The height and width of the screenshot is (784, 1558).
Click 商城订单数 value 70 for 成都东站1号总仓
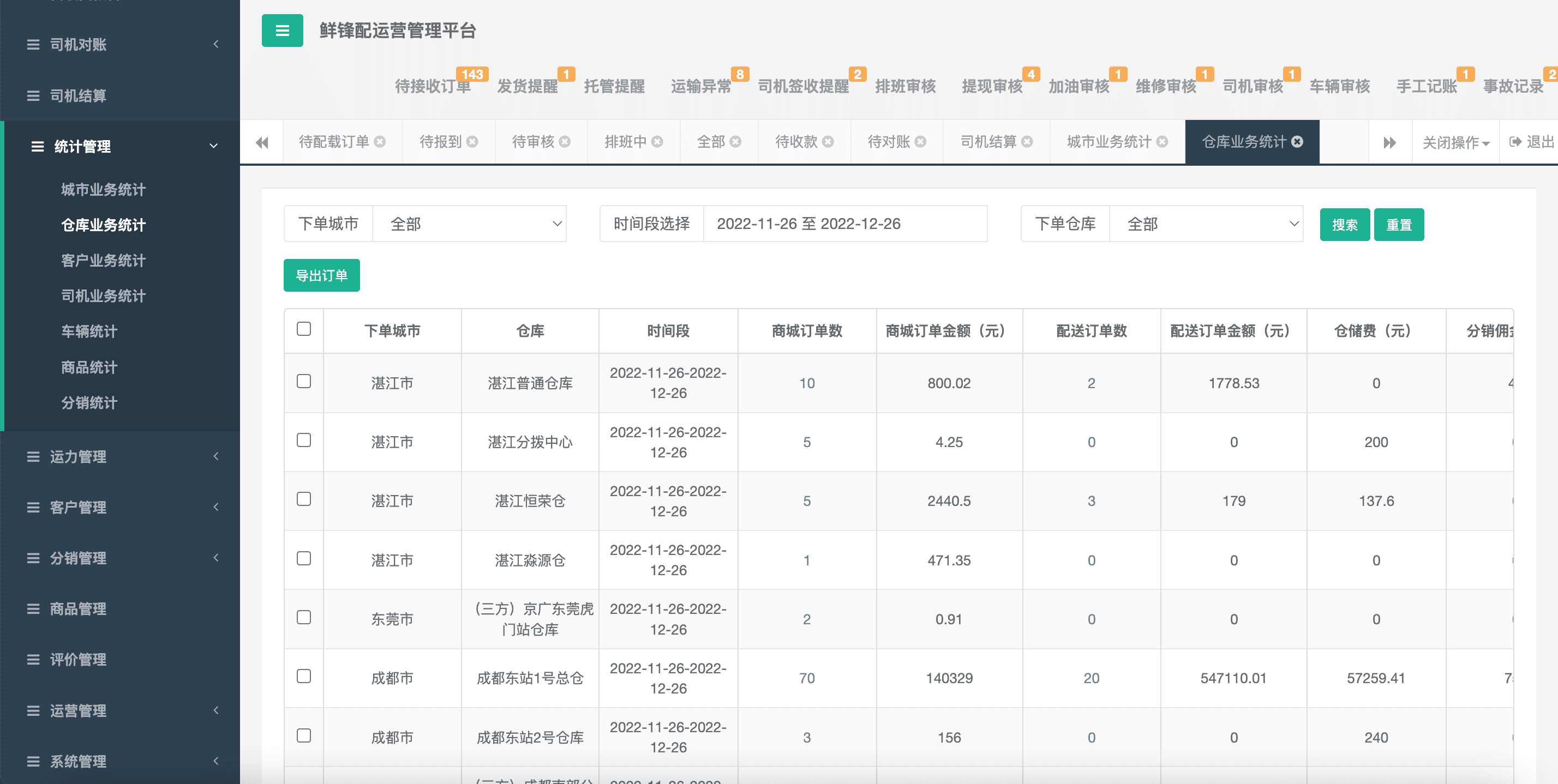[807, 678]
